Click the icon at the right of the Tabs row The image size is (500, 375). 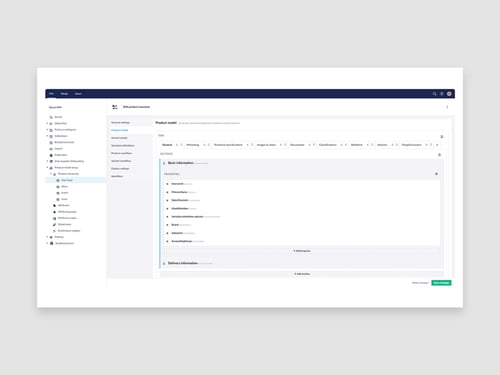pos(442,137)
